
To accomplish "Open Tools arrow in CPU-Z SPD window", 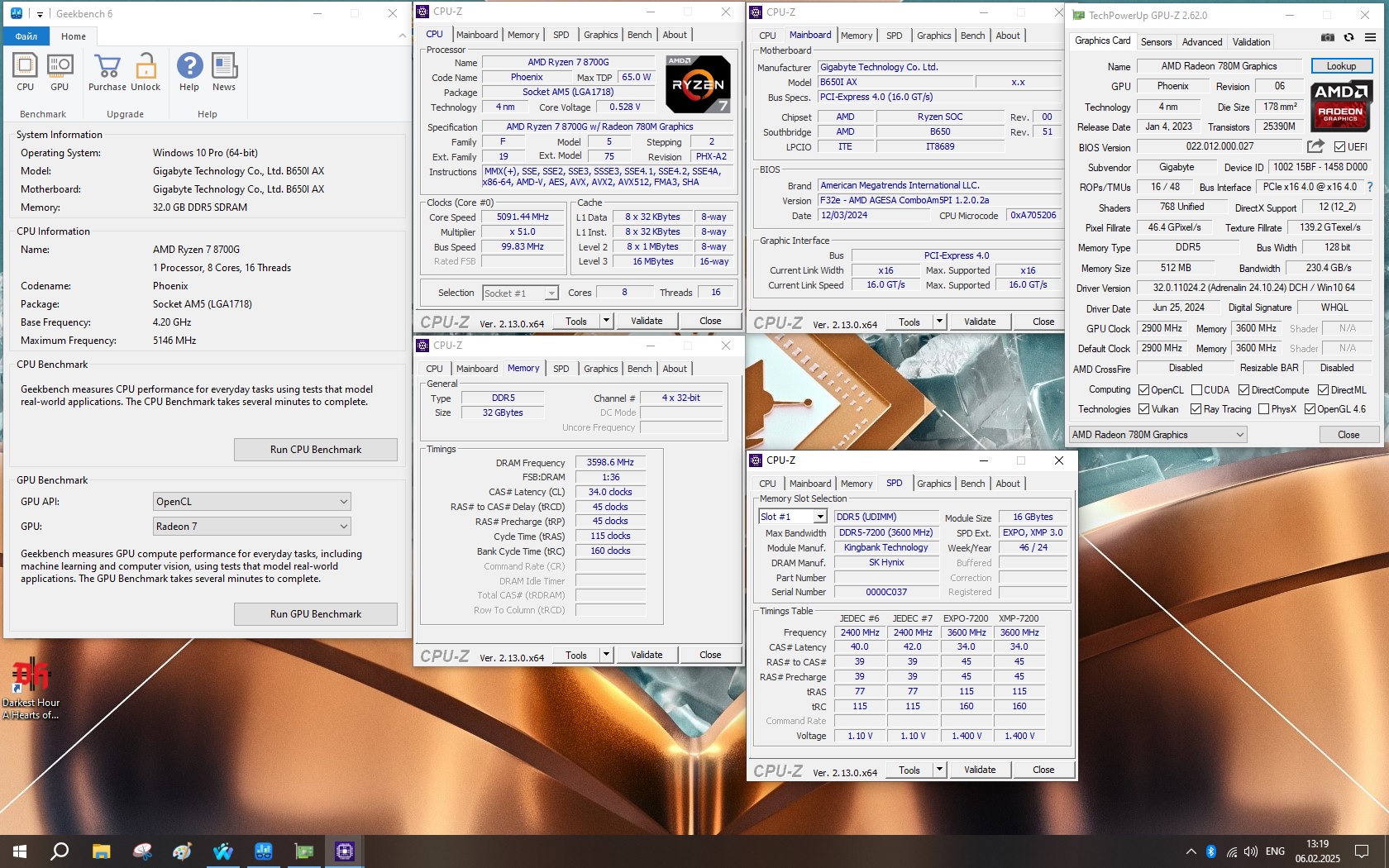I will pyautogui.click(x=939, y=770).
